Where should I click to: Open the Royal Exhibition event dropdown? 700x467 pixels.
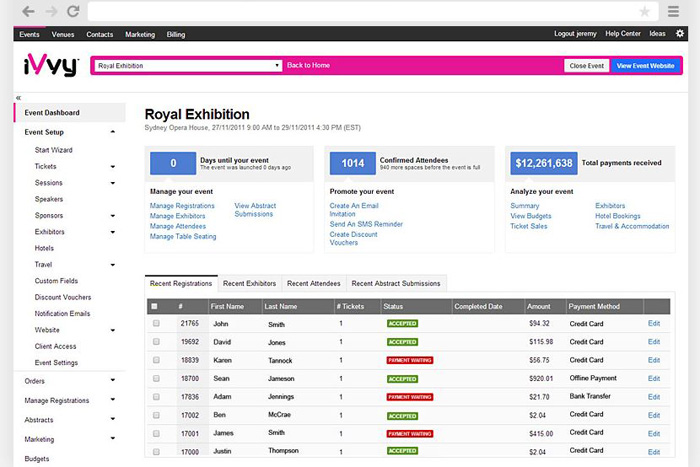(x=188, y=66)
